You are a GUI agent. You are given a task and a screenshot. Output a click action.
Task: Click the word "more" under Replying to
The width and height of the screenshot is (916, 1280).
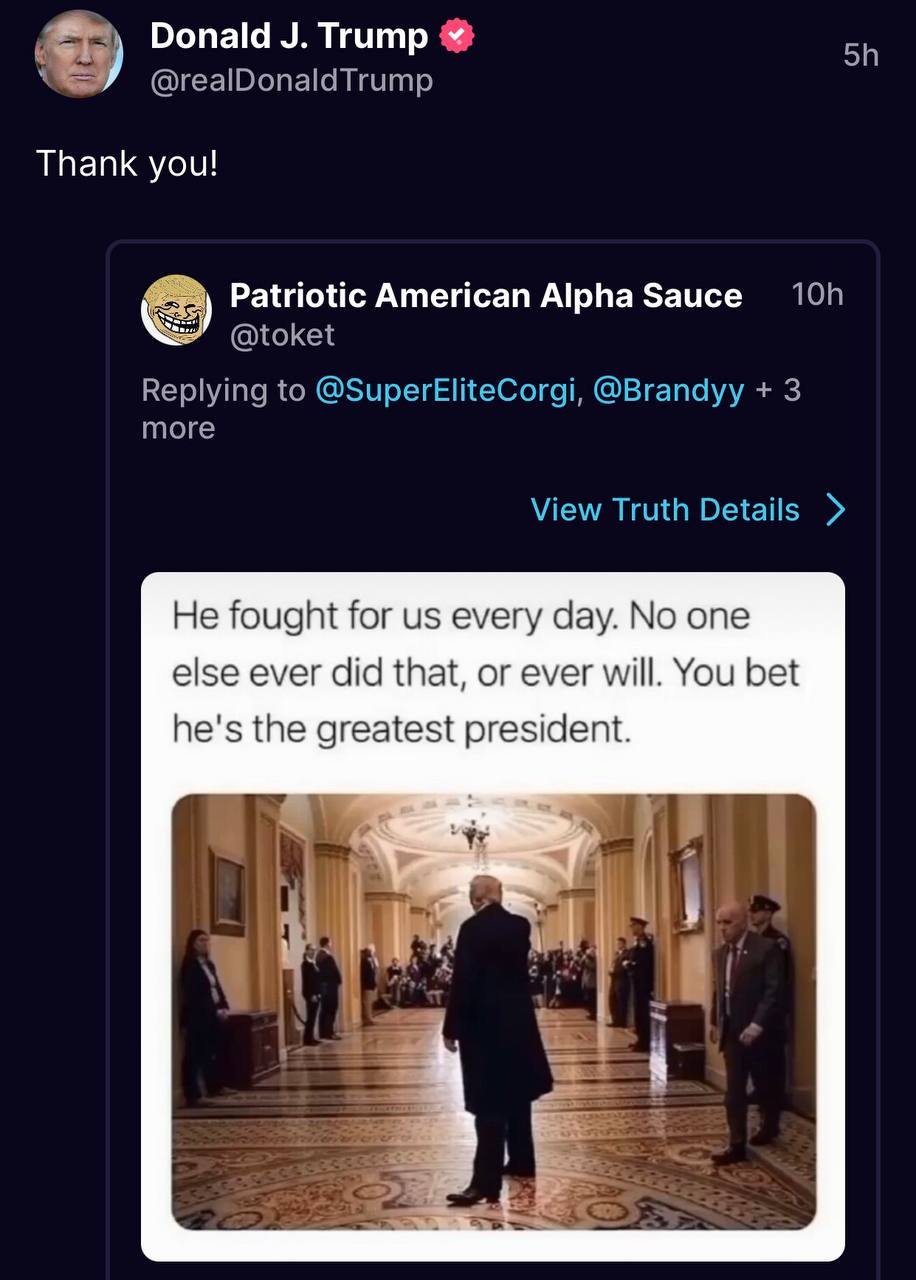point(178,428)
